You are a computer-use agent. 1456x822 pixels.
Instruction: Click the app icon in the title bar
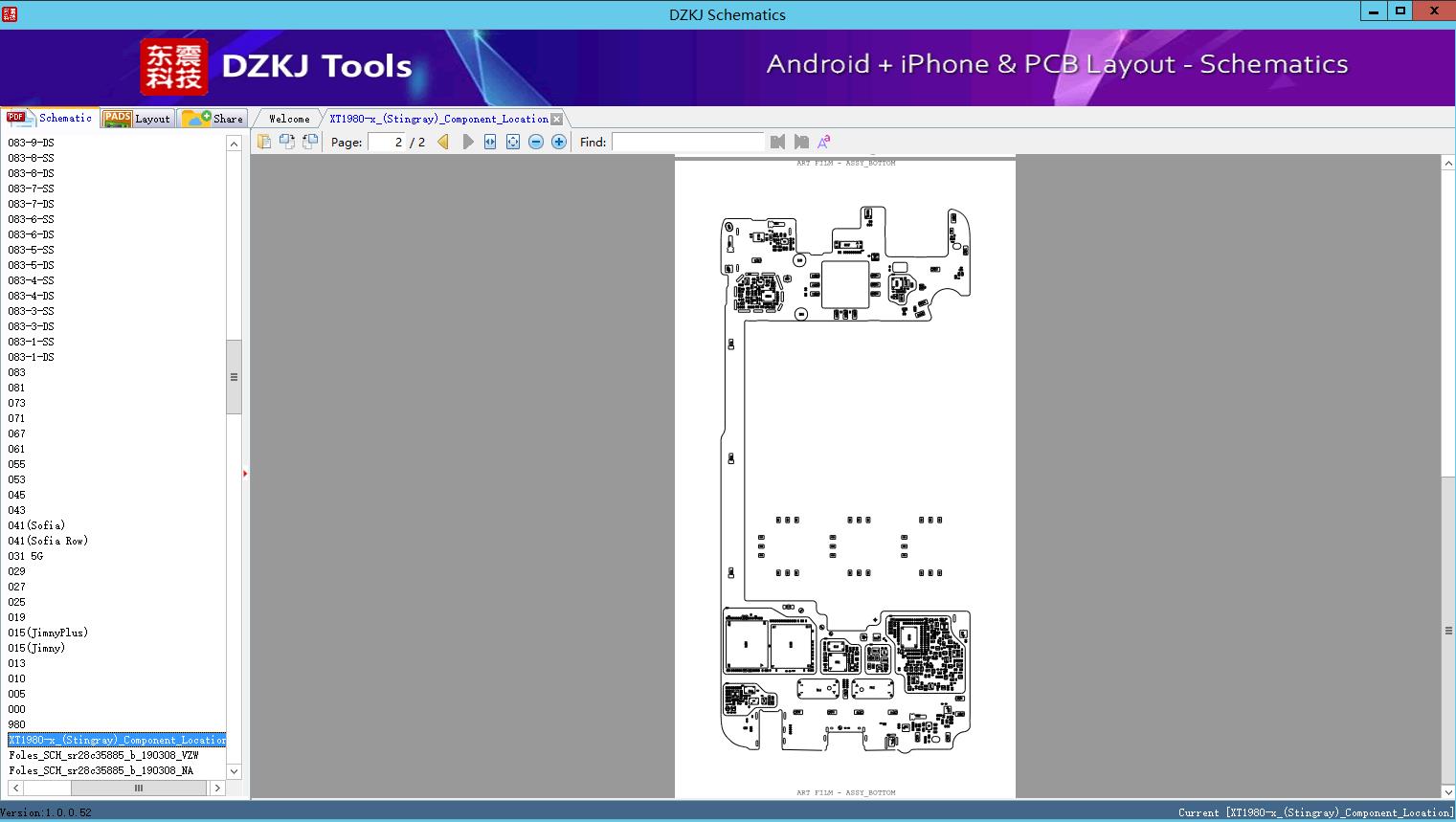[x=9, y=13]
